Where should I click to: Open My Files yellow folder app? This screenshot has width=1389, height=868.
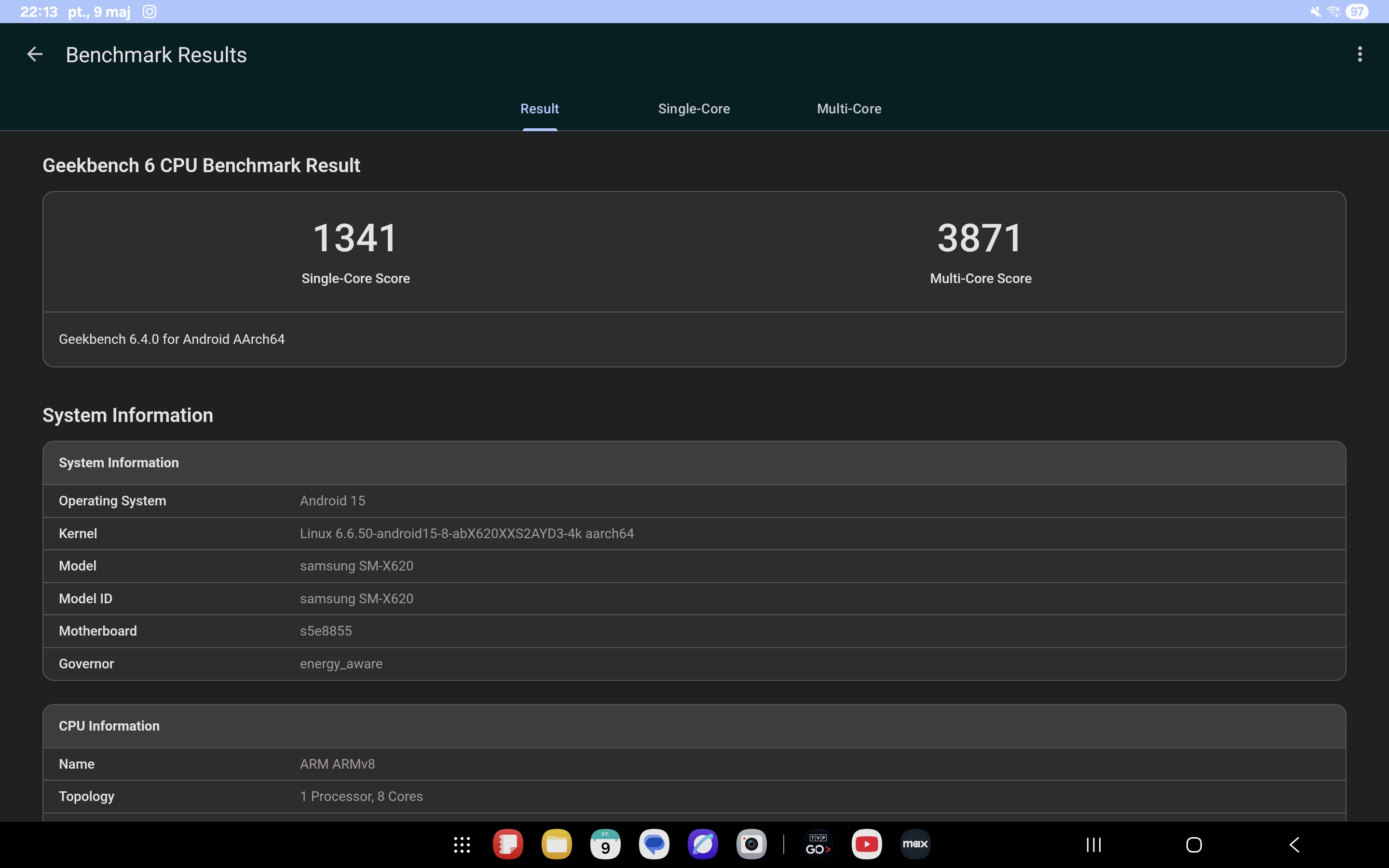click(x=557, y=844)
